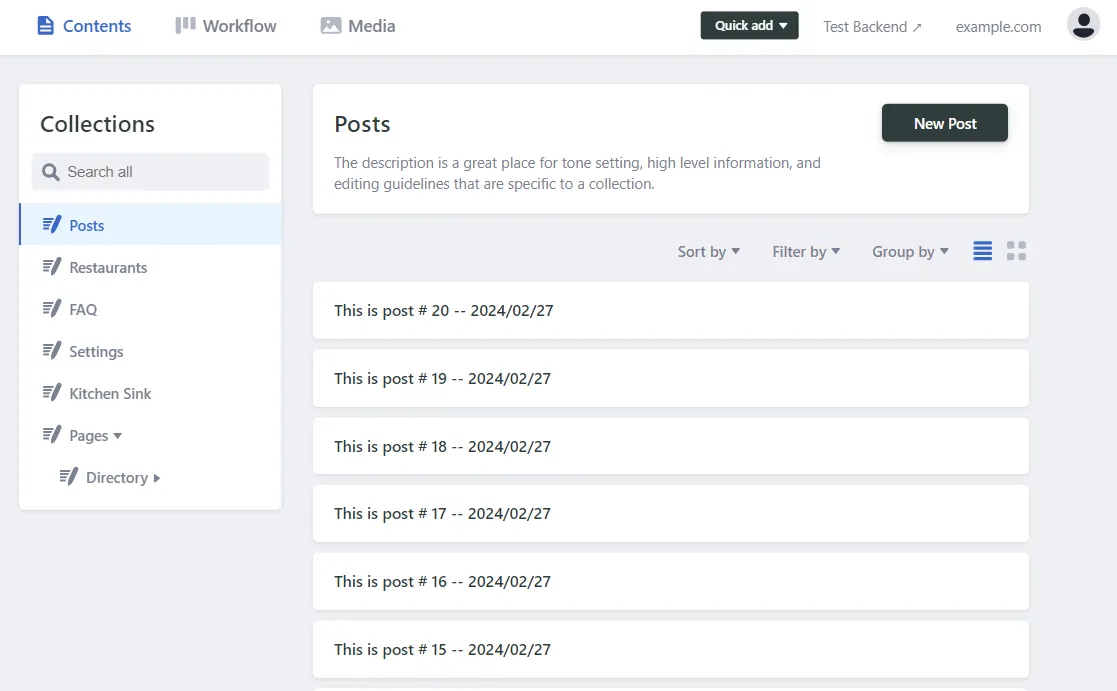Viewport: 1117px width, 691px height.
Task: Open Media via the picture icon
Action: pyautogui.click(x=330, y=25)
